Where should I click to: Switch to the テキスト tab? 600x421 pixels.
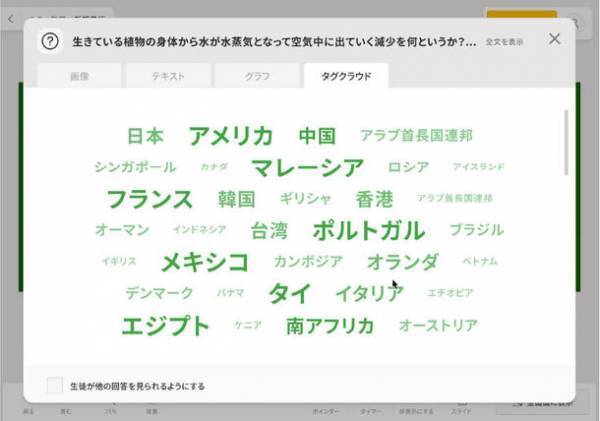pyautogui.click(x=168, y=76)
